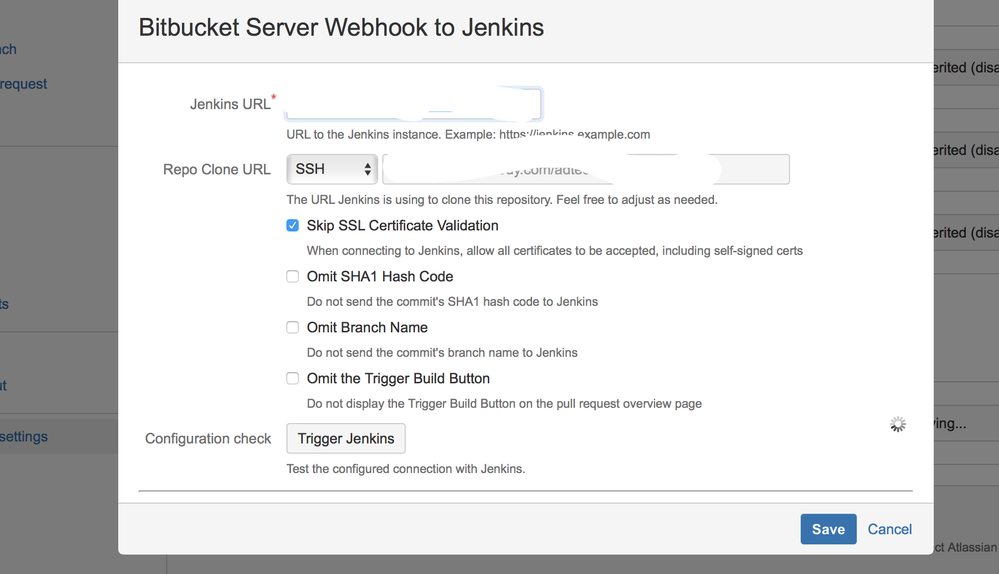This screenshot has height=574, width=999.
Task: Select the 'request' item in the left sidebar
Action: click(x=24, y=84)
